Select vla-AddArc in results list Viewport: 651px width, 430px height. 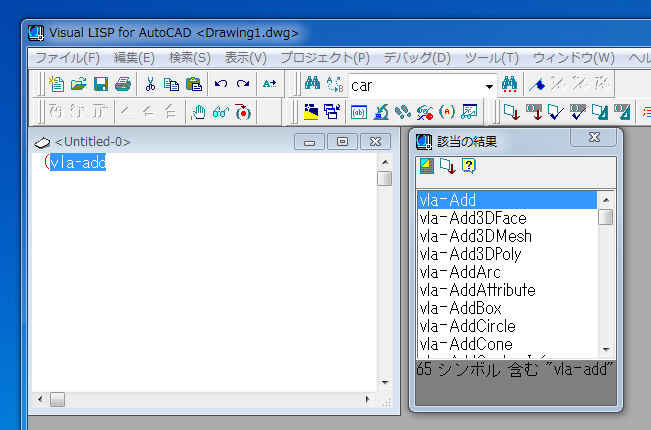[x=507, y=272]
